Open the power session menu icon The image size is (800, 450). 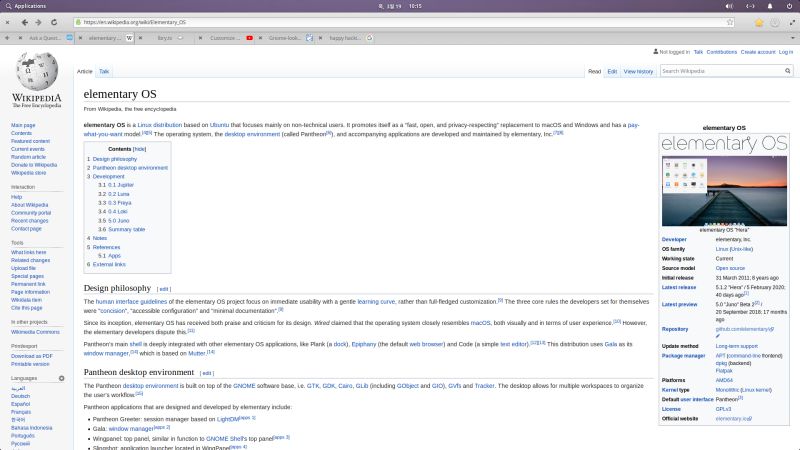pyautogui.click(x=789, y=6)
